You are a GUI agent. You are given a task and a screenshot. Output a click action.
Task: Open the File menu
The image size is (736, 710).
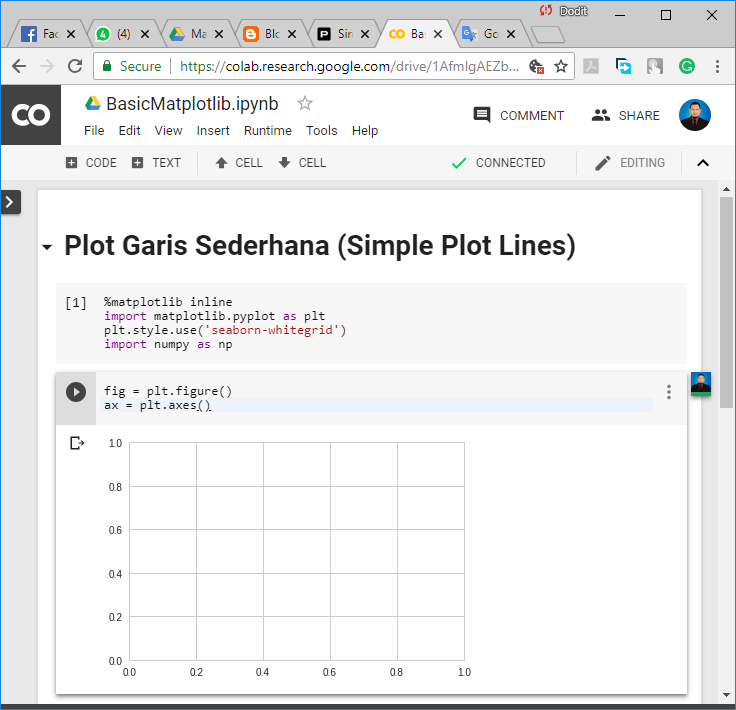point(94,130)
